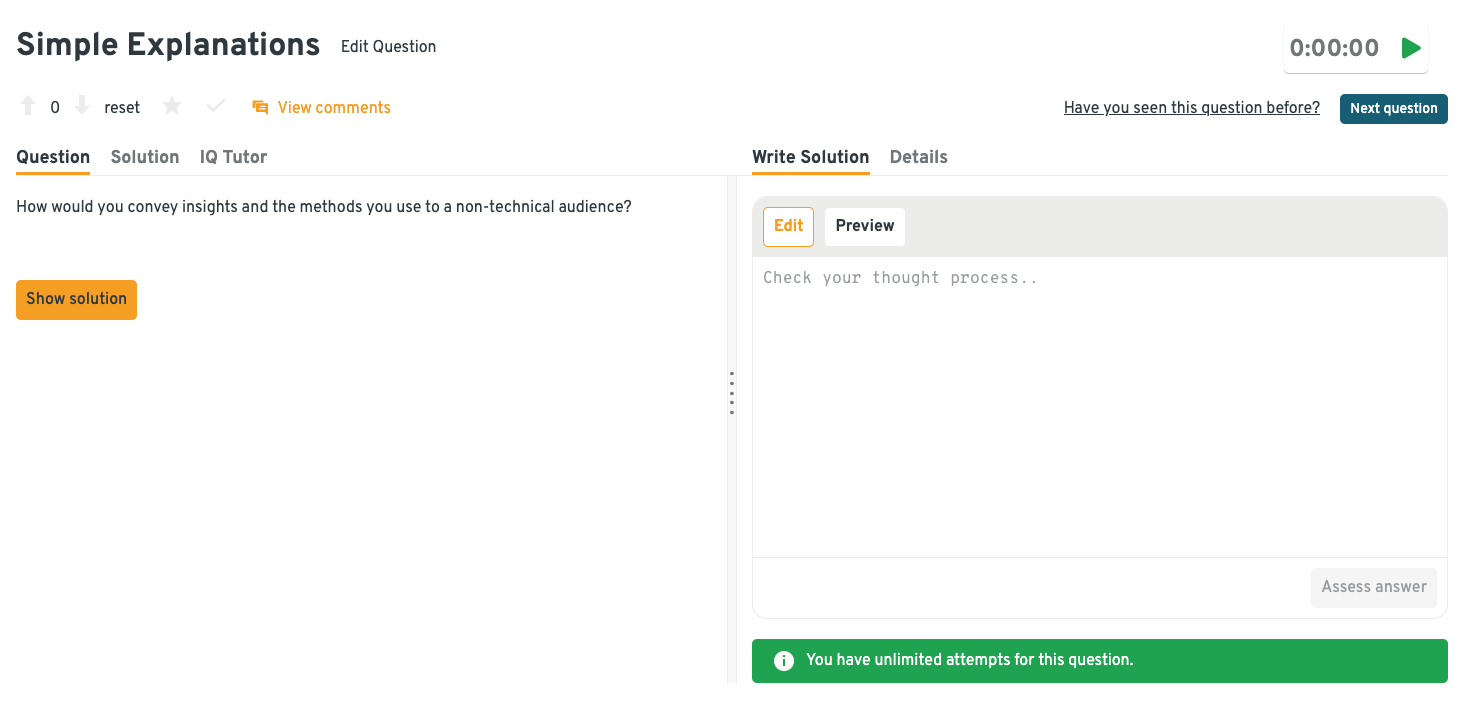The height and width of the screenshot is (703, 1472).
Task: Reset the vote count
Action: coord(122,107)
